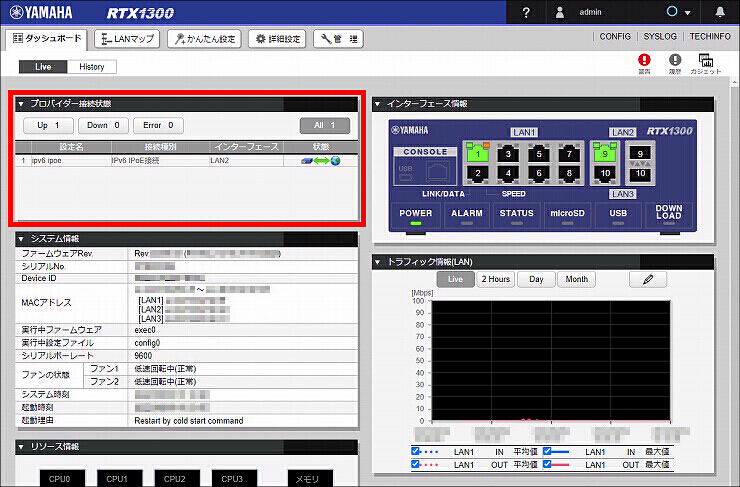740x487 pixels.
Task: Toggle LAN1 OUT 平均値 checkbox
Action: pos(415,464)
